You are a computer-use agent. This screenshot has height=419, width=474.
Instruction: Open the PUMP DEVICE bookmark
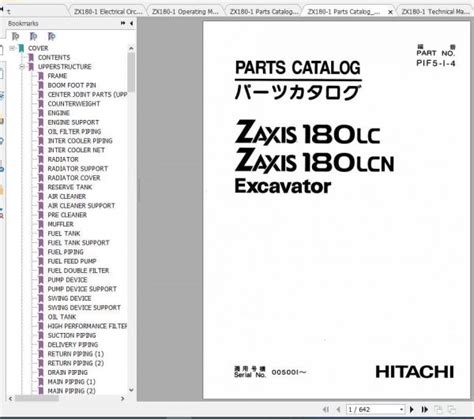(67, 280)
